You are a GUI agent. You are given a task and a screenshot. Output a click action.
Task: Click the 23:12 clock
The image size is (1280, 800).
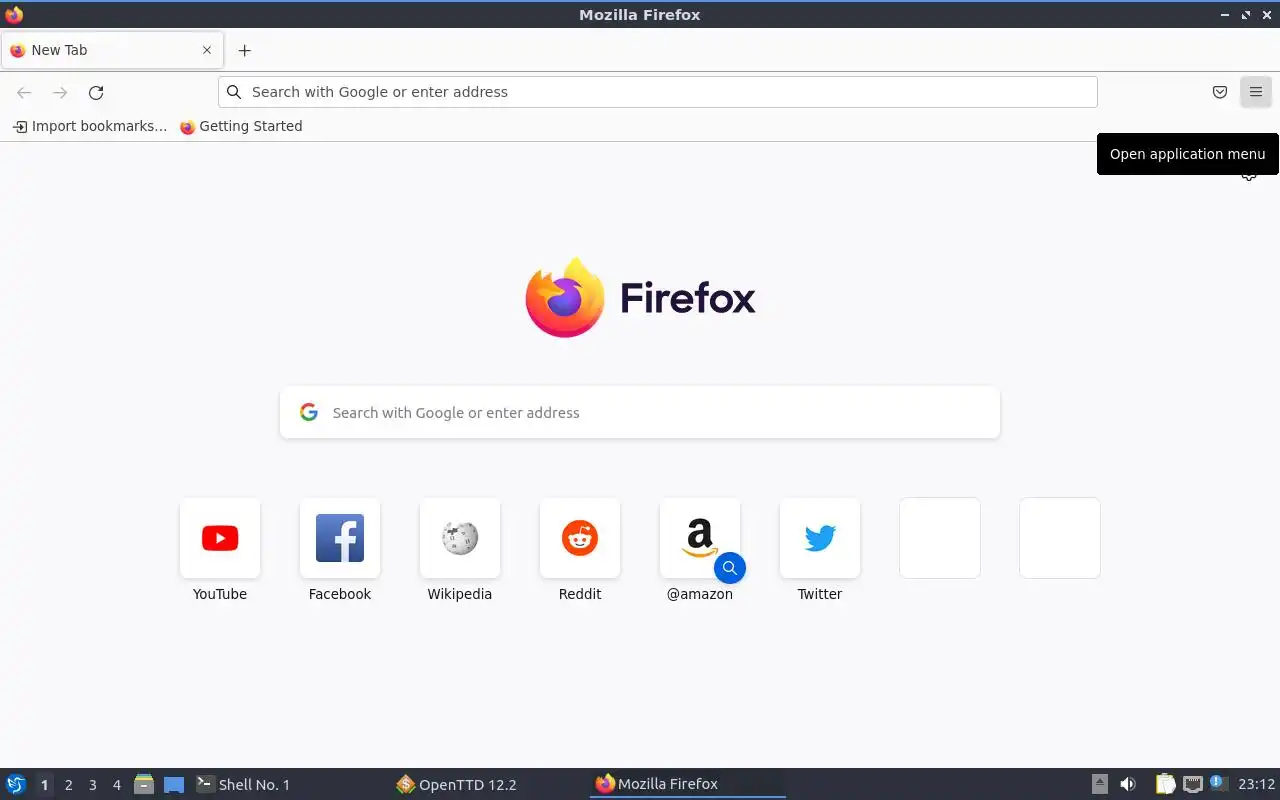point(1256,784)
